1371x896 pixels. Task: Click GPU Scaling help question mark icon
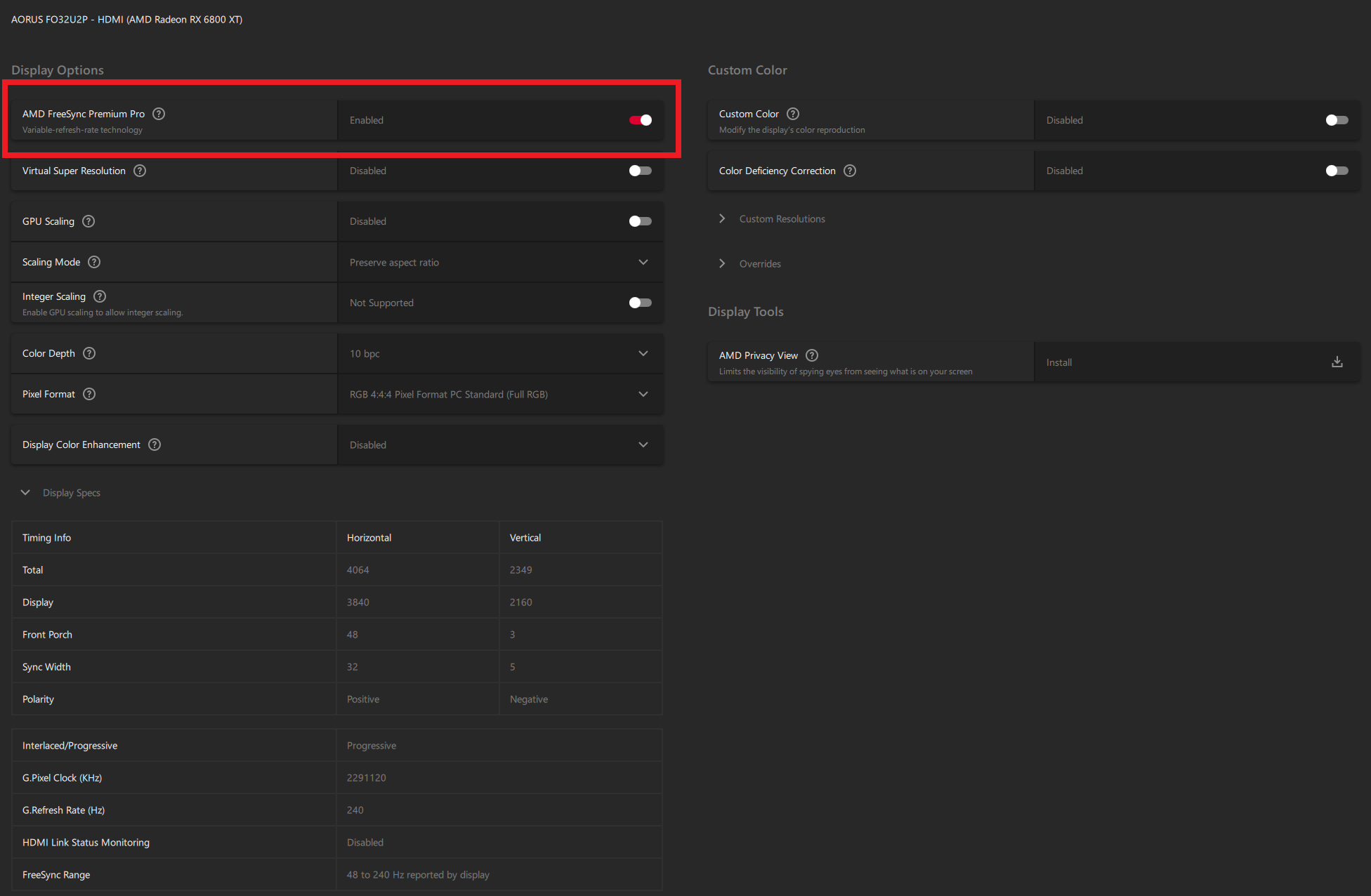pyautogui.click(x=88, y=221)
